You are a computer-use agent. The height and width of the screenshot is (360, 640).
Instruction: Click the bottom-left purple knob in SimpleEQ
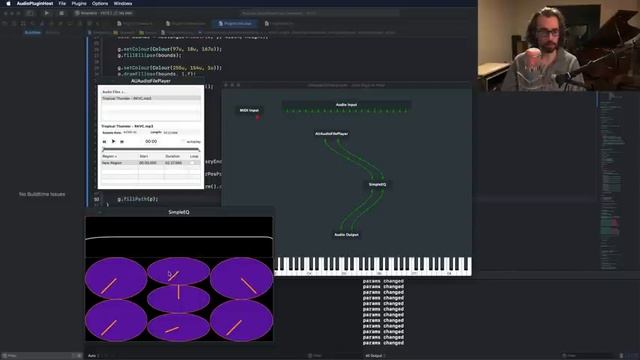[116, 320]
